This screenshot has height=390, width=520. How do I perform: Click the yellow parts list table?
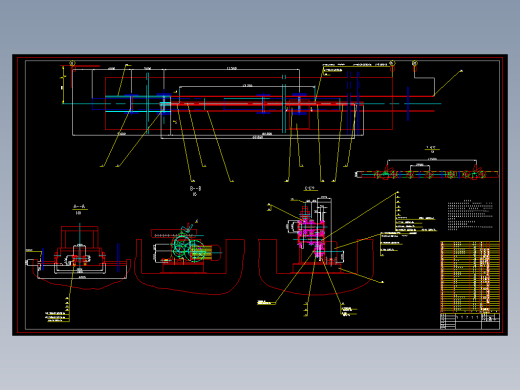click(470, 277)
